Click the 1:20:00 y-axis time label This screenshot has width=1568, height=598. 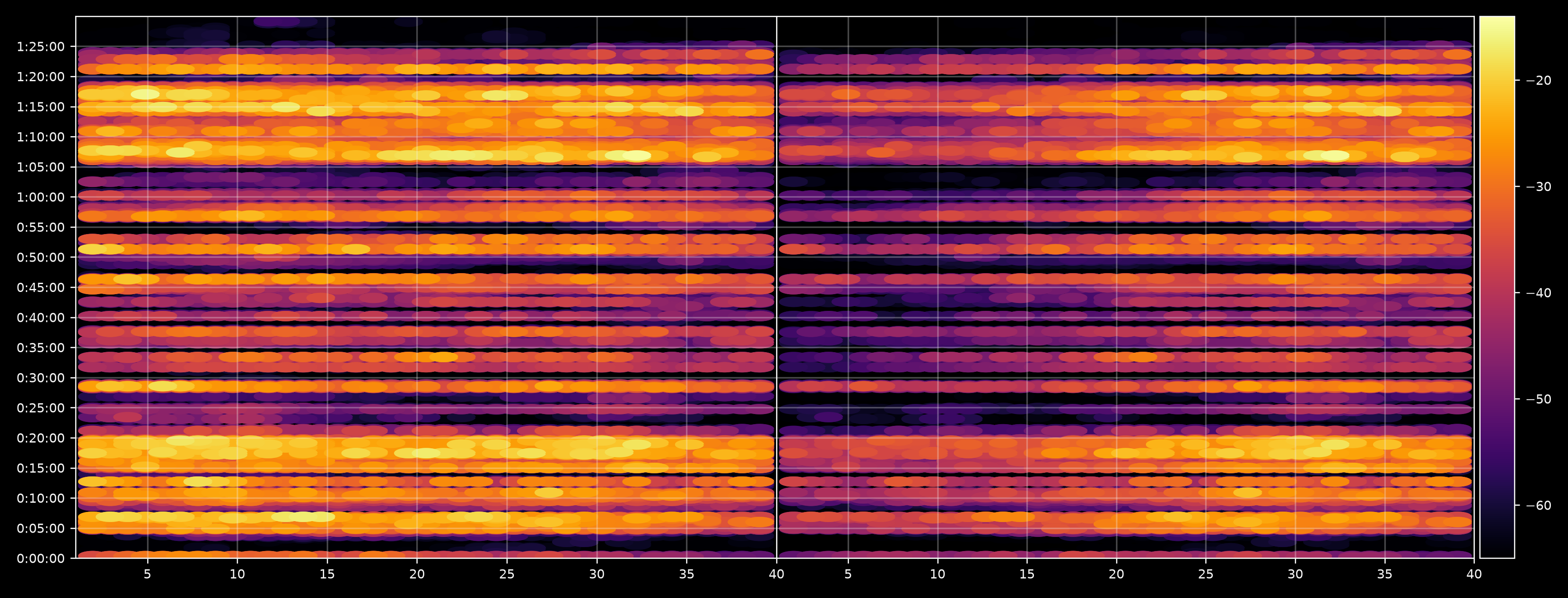[x=40, y=77]
